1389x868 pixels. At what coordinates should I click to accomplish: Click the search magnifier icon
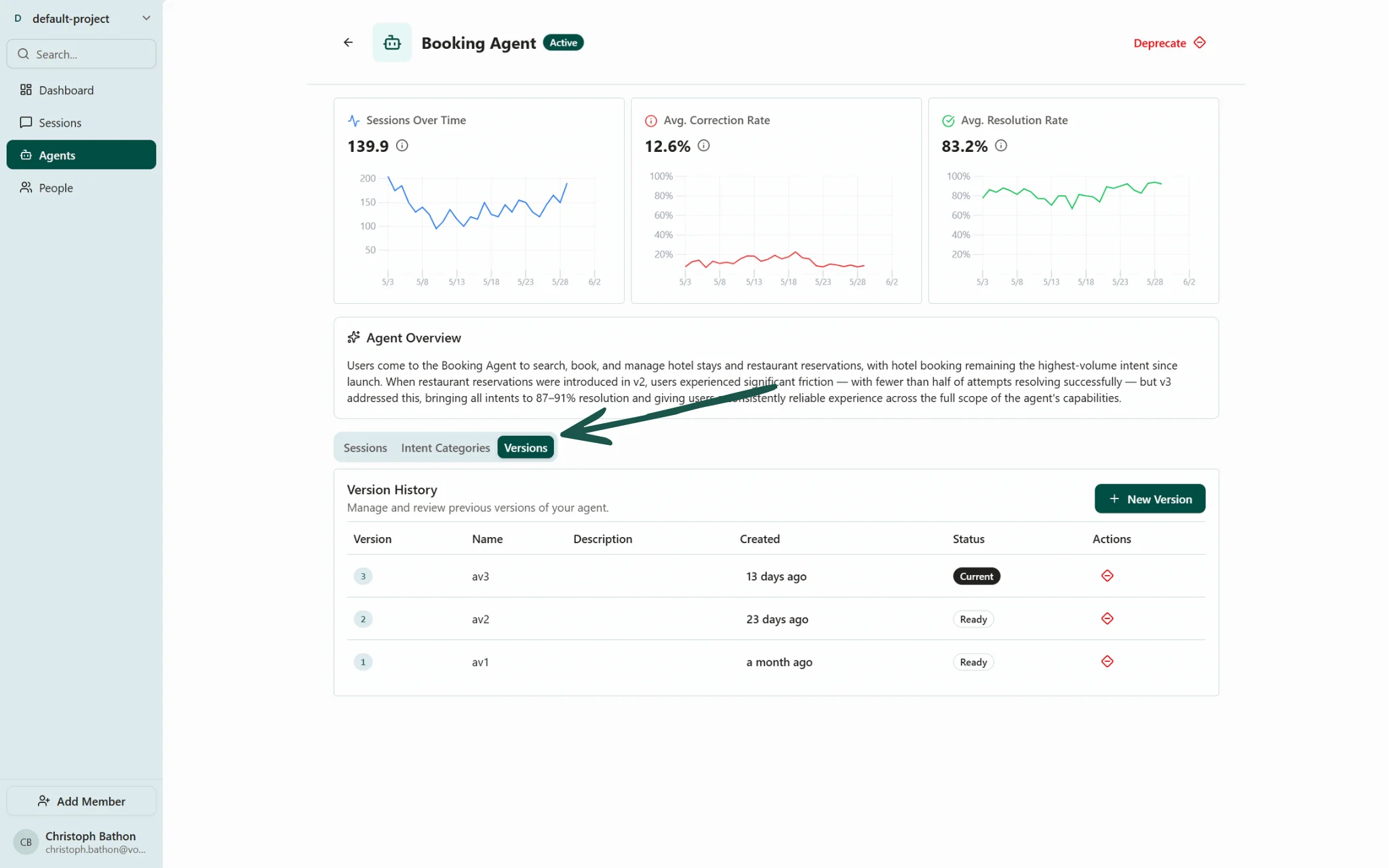click(24, 54)
